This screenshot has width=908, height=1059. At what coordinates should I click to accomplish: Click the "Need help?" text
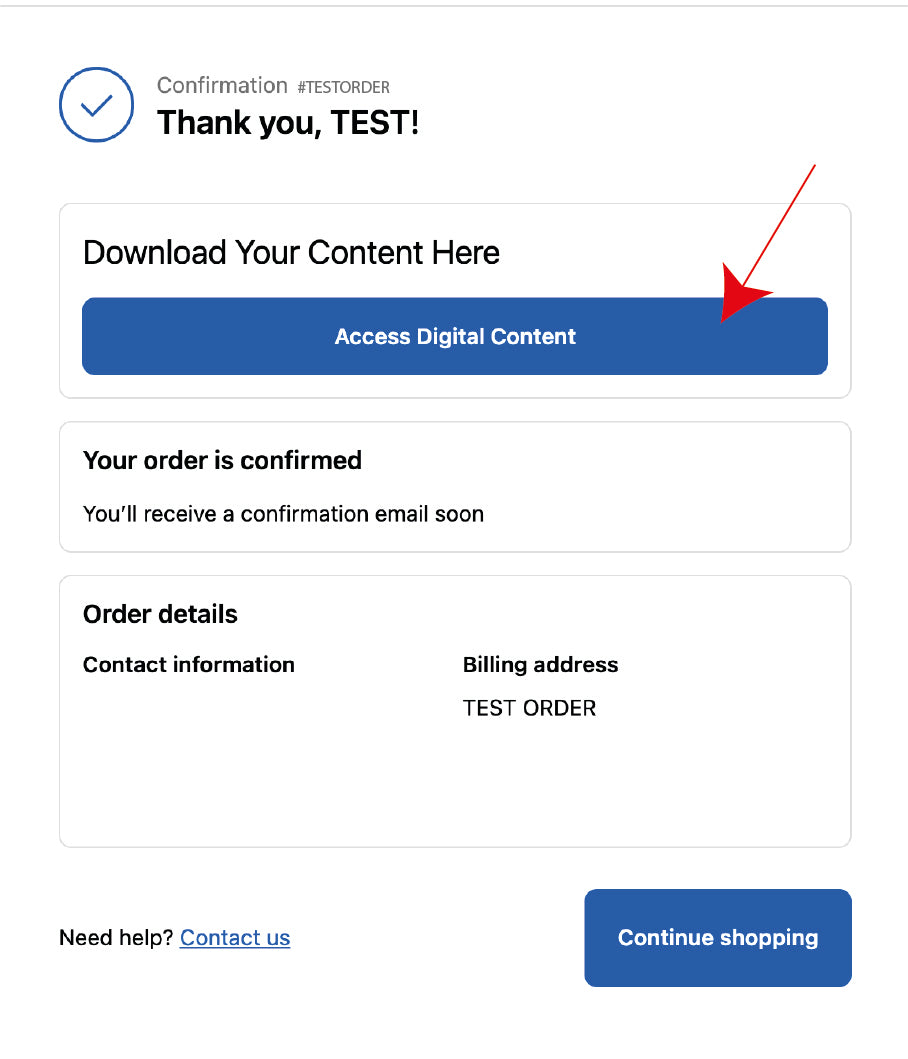116,938
